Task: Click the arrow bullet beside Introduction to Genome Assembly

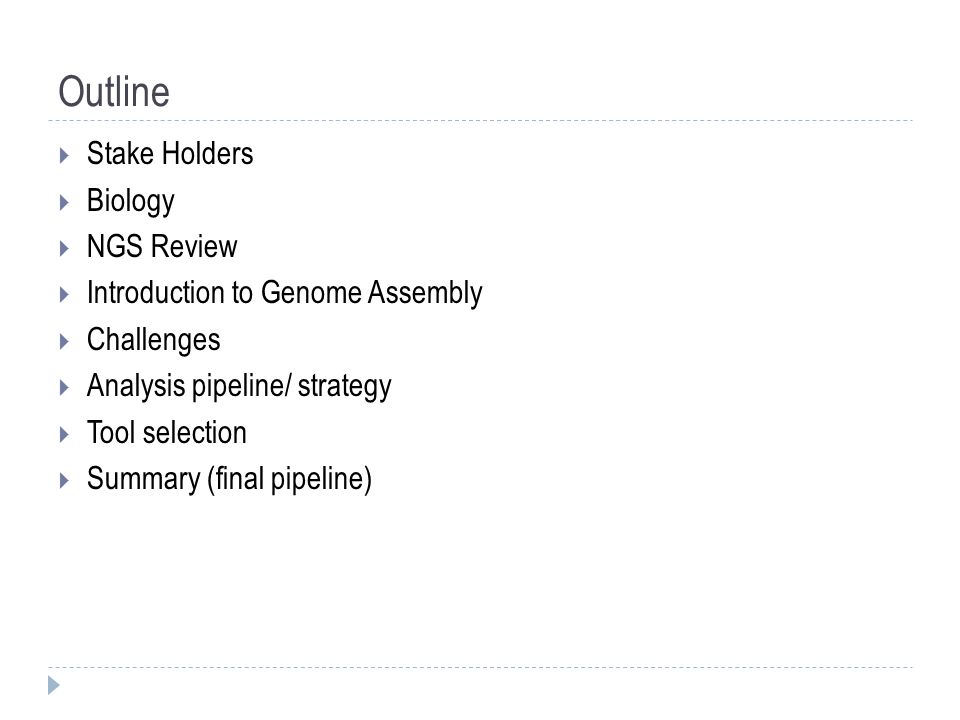Action: tap(64, 294)
